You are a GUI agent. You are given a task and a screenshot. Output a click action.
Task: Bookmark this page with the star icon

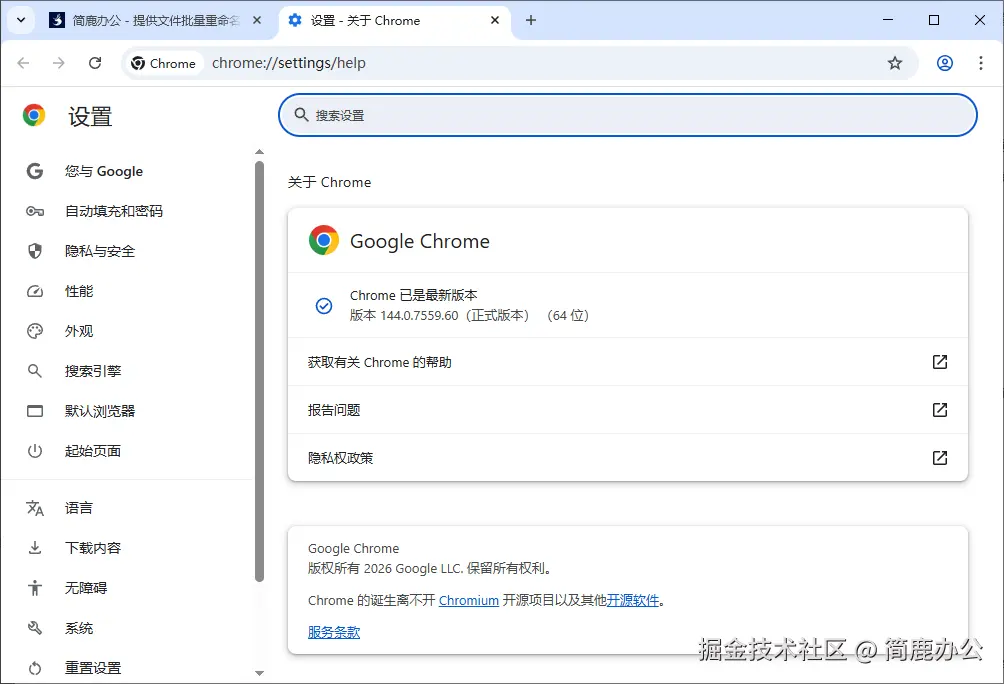click(895, 63)
